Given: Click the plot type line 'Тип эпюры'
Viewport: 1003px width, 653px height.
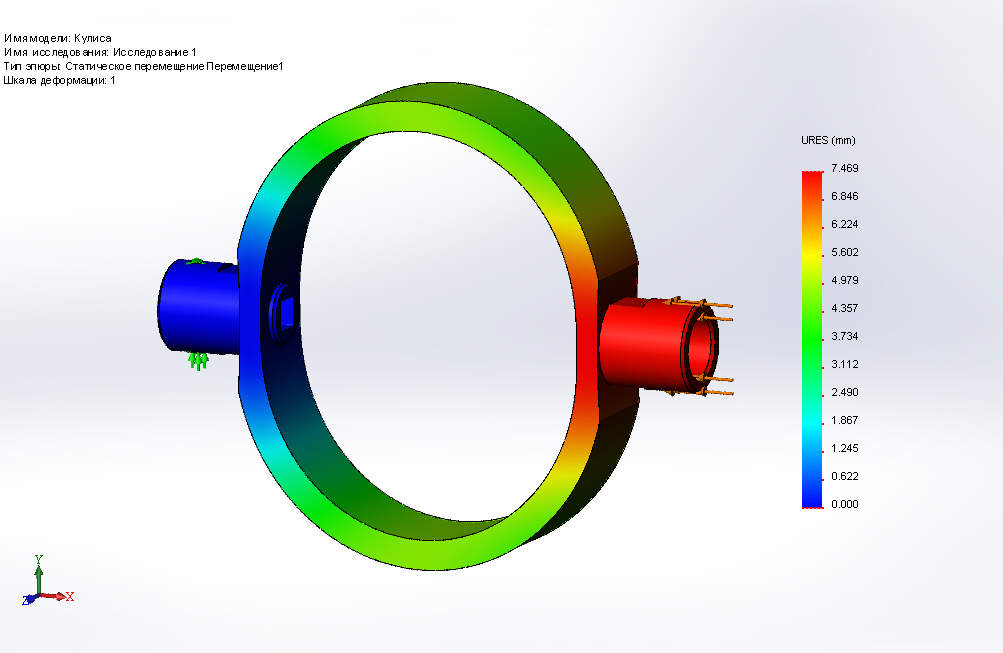Looking at the screenshot, I should click(x=143, y=67).
